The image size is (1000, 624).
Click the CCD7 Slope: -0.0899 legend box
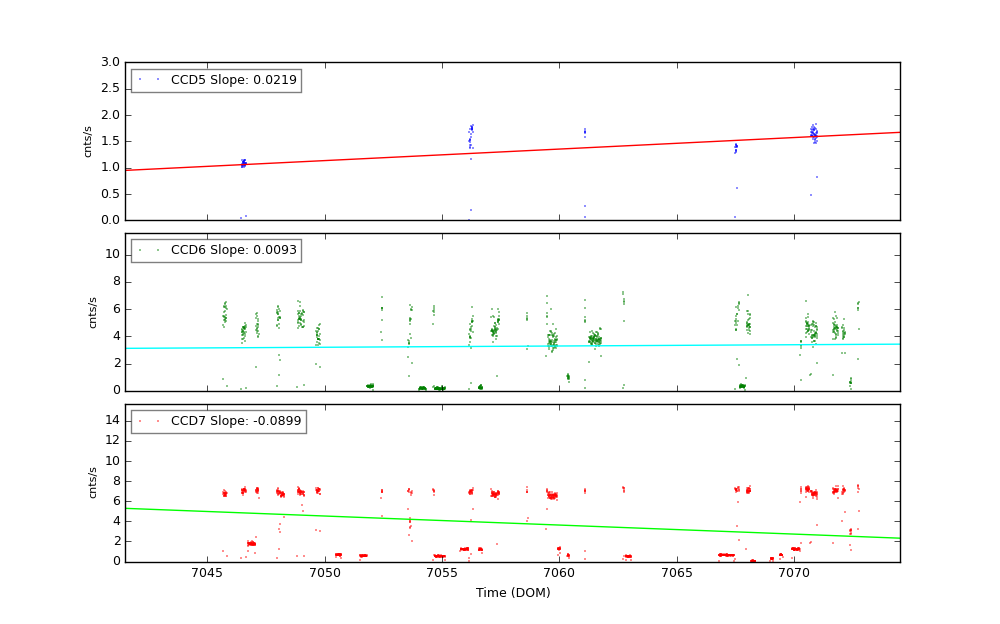pos(218,421)
